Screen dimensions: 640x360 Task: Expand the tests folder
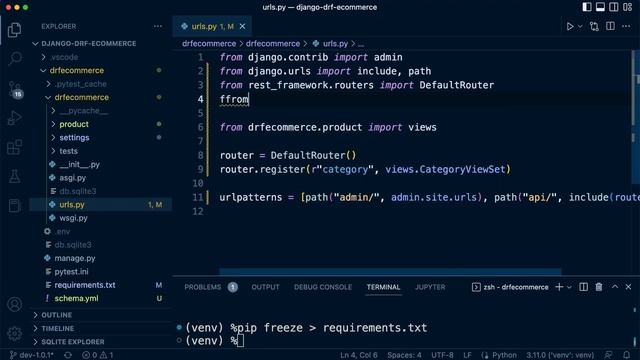(x=68, y=151)
